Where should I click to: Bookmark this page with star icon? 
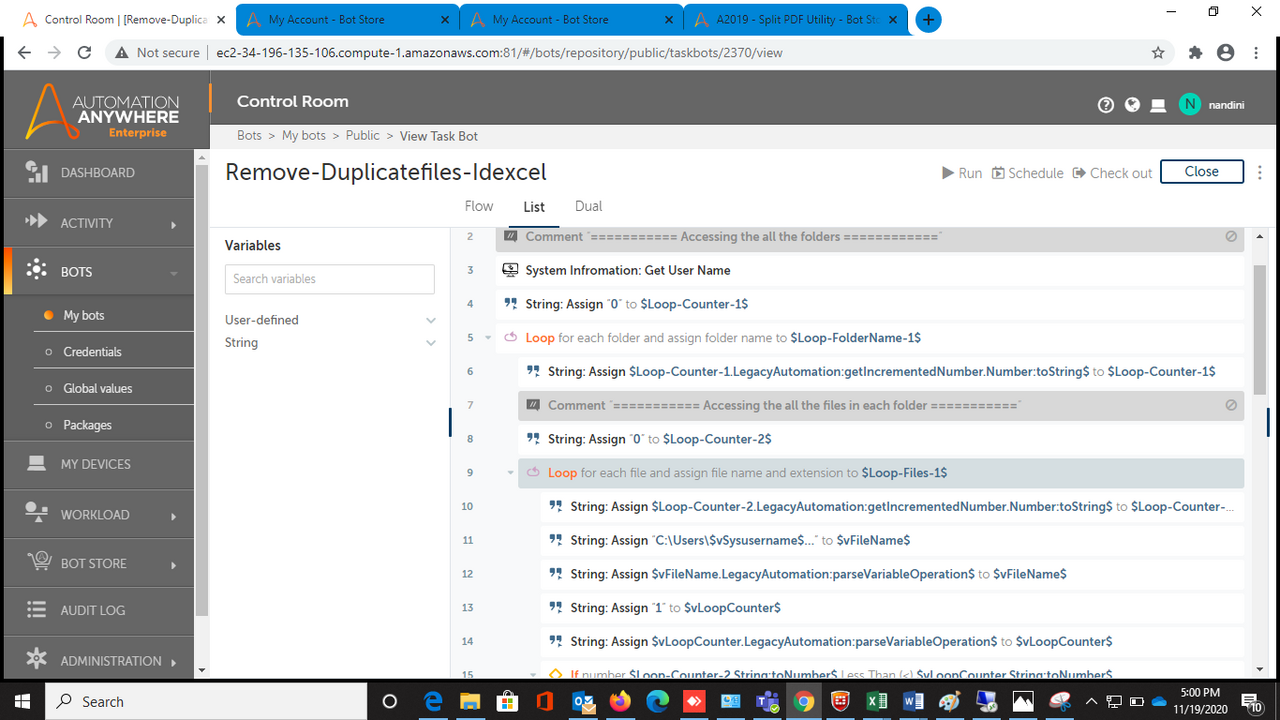pos(1158,53)
